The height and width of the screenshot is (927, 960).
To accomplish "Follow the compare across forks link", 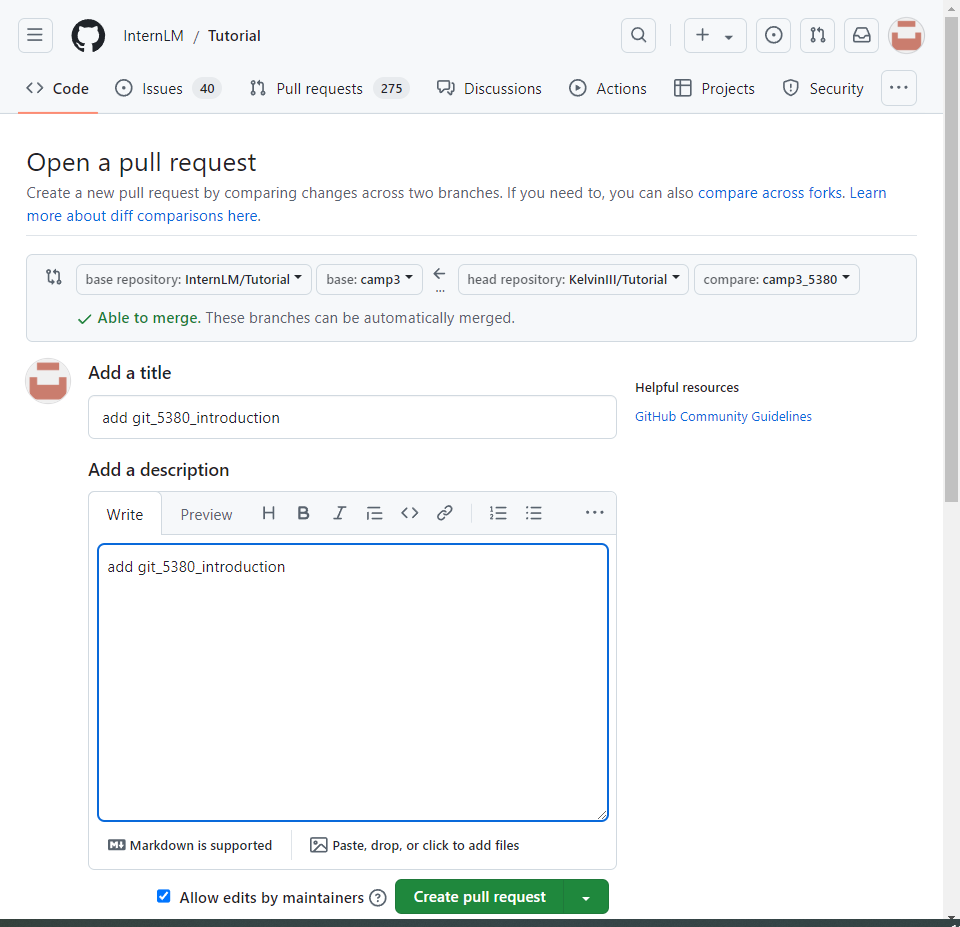I will tap(770, 193).
